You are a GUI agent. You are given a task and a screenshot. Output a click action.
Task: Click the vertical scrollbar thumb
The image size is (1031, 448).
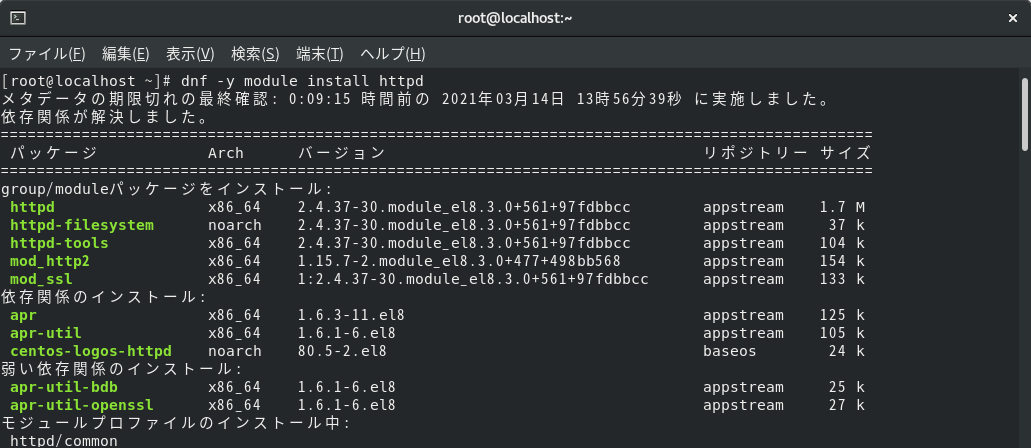[x=1024, y=114]
